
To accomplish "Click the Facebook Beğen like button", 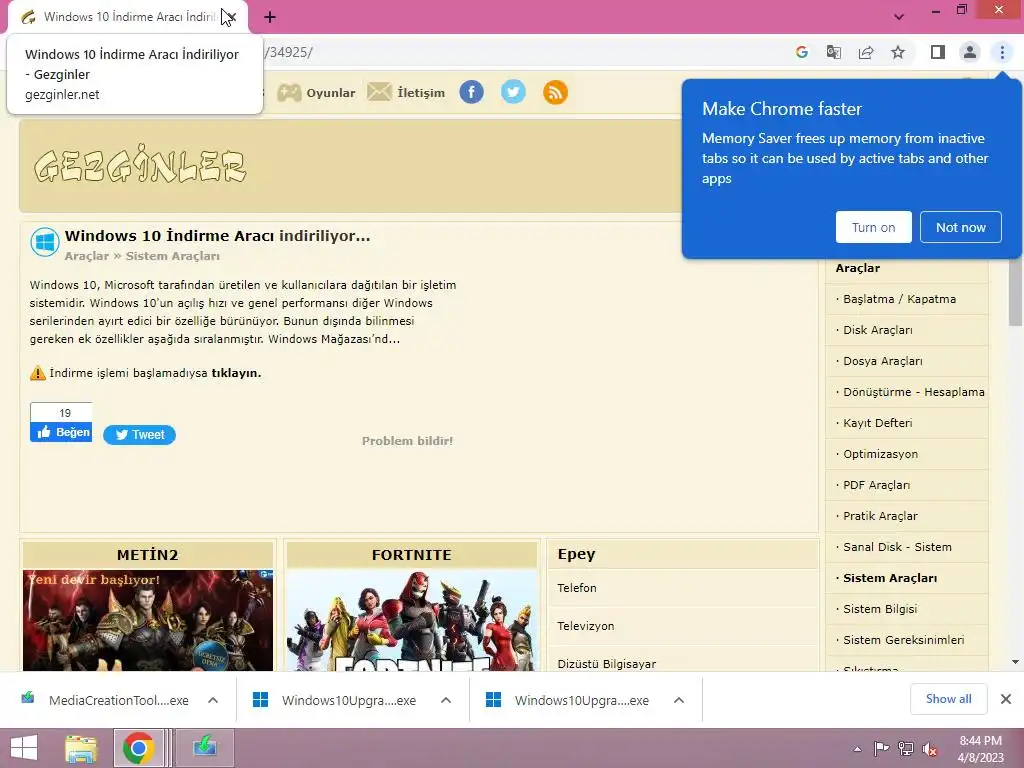I will [61, 432].
